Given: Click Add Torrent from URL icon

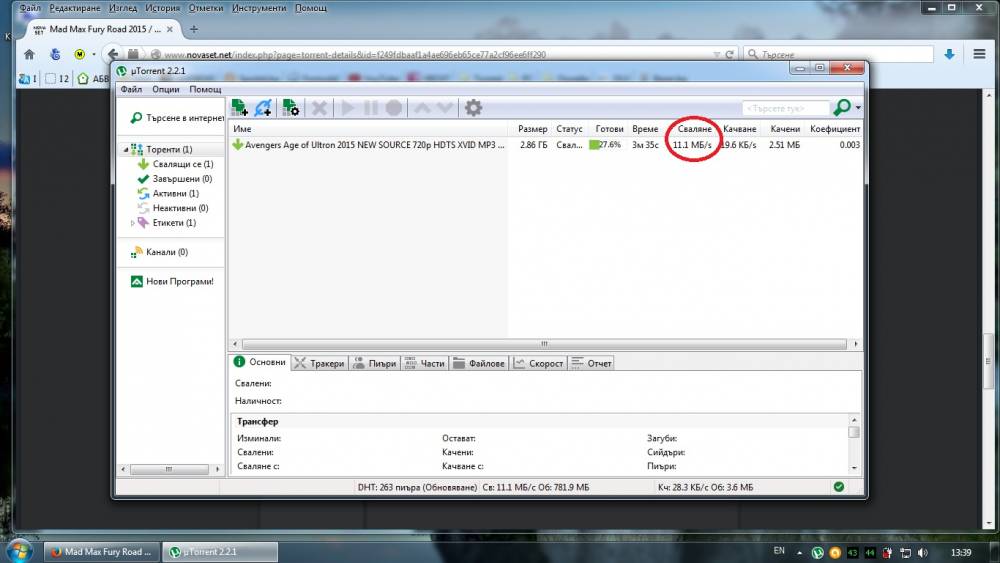Looking at the screenshot, I should [x=263, y=108].
